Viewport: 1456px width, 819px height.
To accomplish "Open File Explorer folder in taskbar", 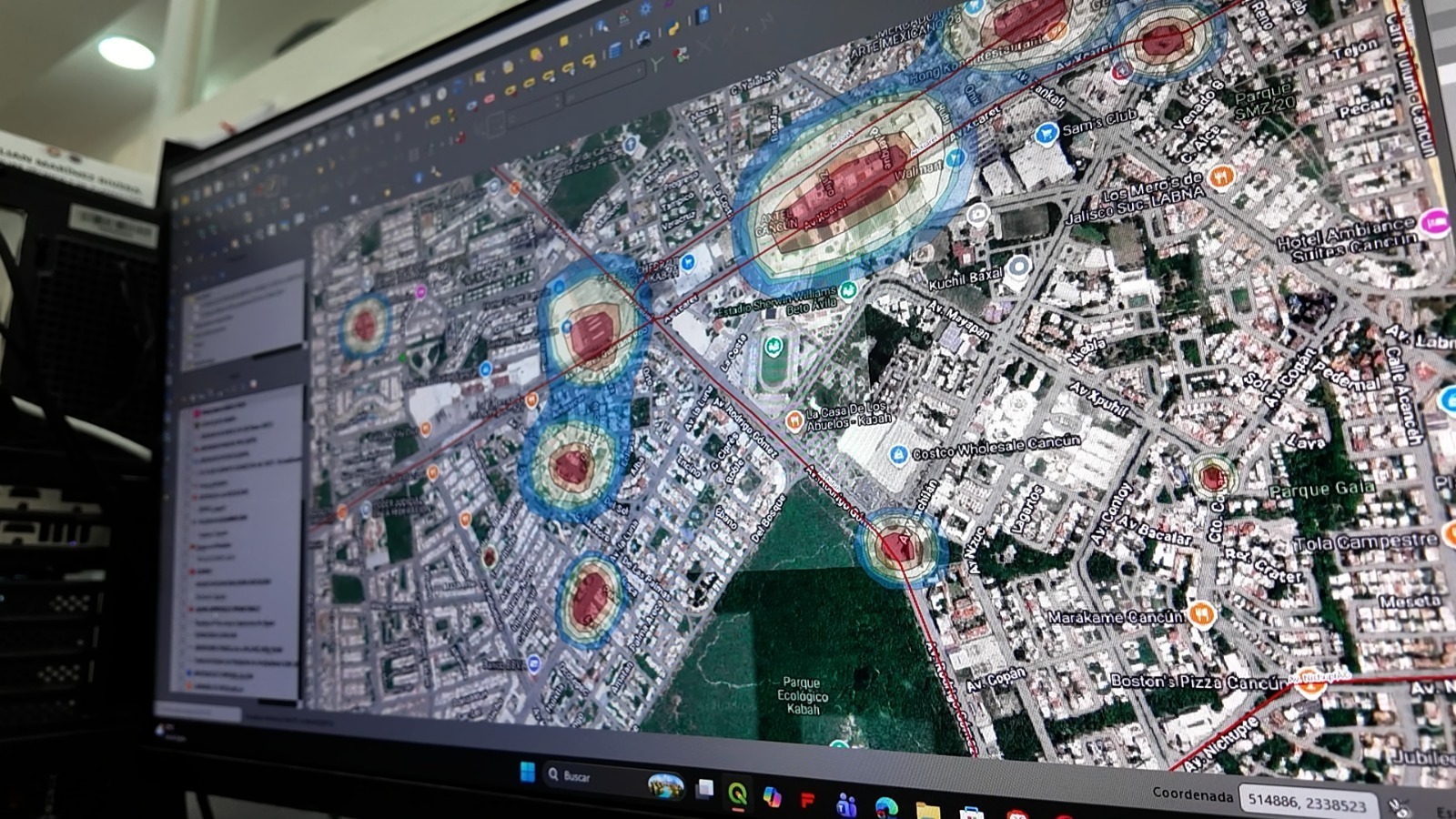I will pos(927,810).
